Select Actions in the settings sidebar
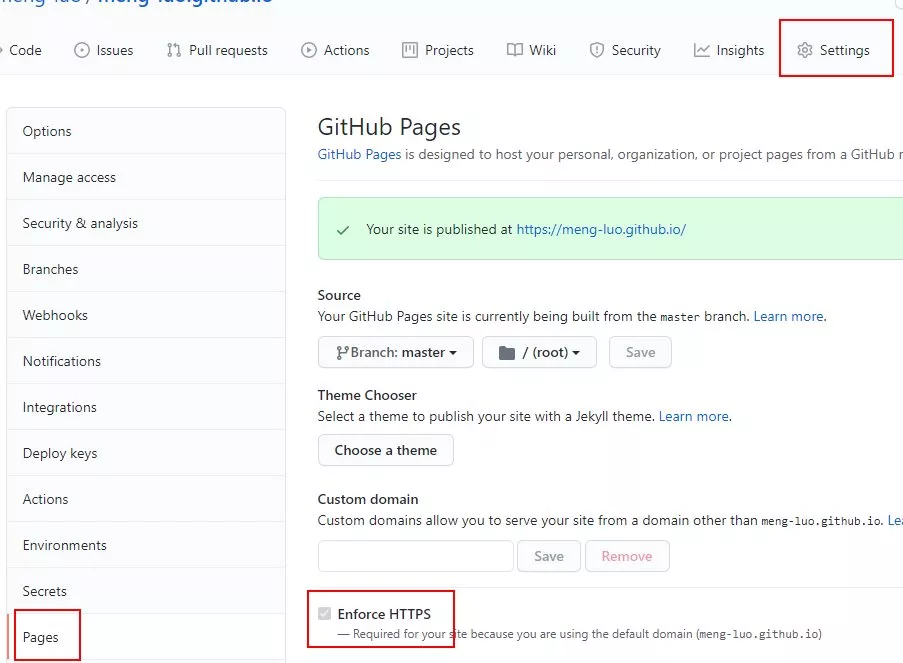The image size is (903, 663). pyautogui.click(x=146, y=499)
